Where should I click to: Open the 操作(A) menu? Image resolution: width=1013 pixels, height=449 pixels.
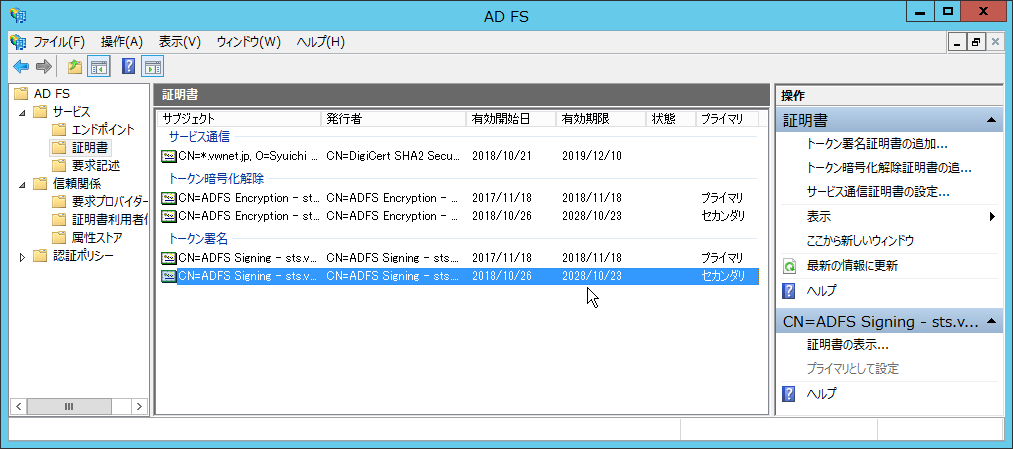pos(121,42)
